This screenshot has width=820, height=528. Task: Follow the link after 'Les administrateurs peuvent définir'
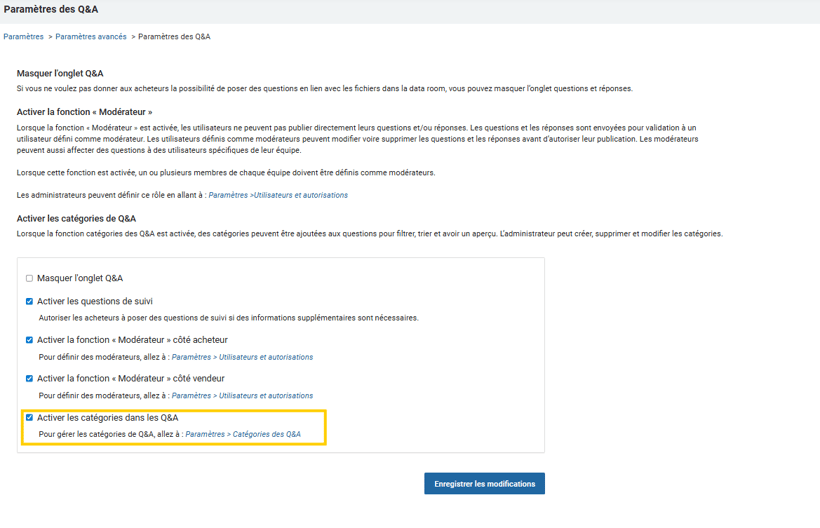278,195
